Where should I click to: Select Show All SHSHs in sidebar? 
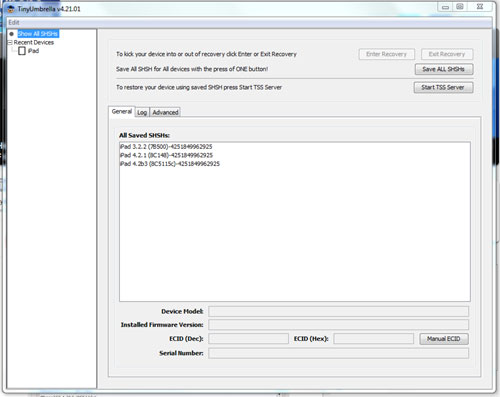38,34
